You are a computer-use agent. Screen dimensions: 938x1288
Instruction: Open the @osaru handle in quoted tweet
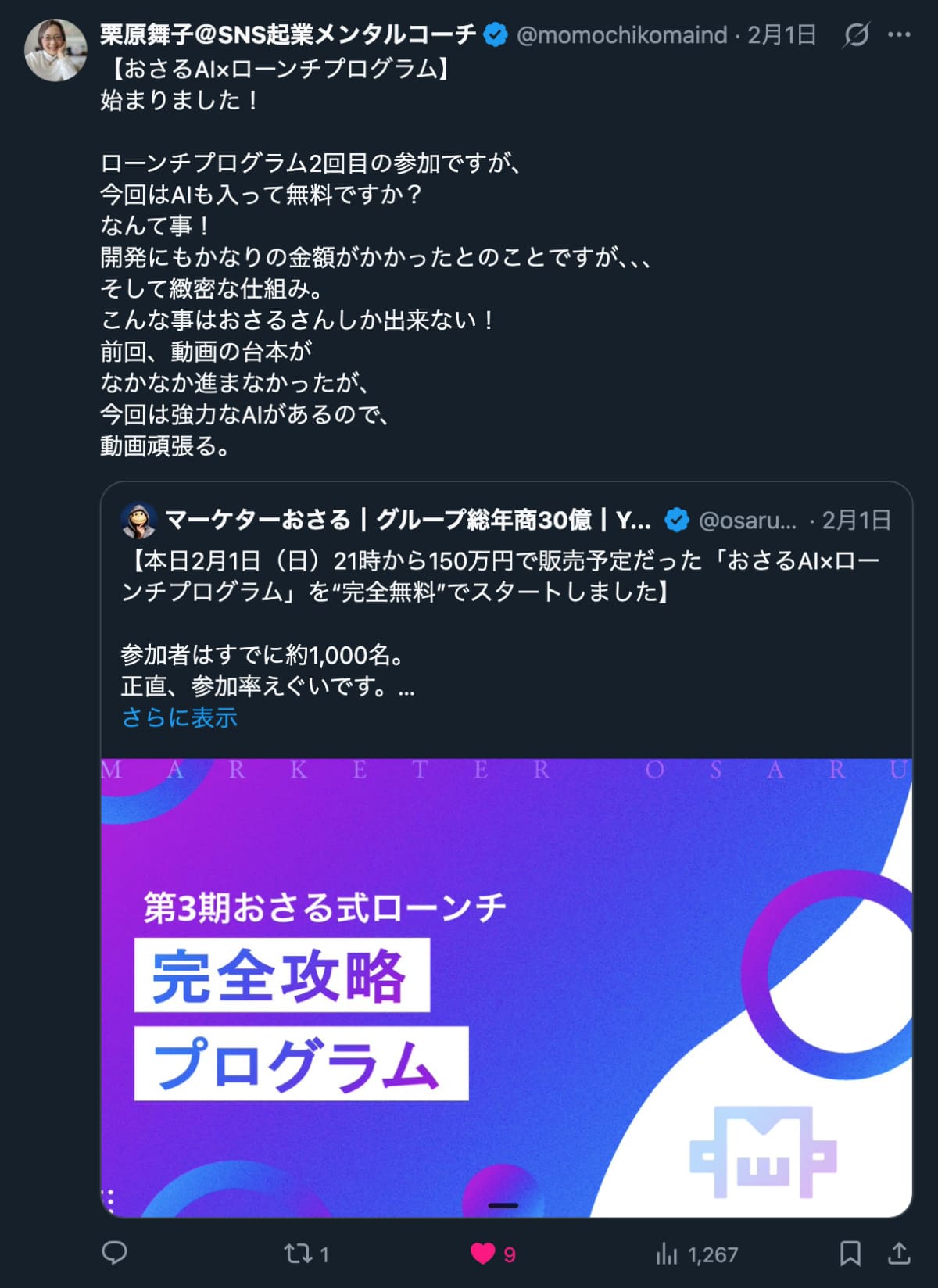pyautogui.click(x=747, y=521)
